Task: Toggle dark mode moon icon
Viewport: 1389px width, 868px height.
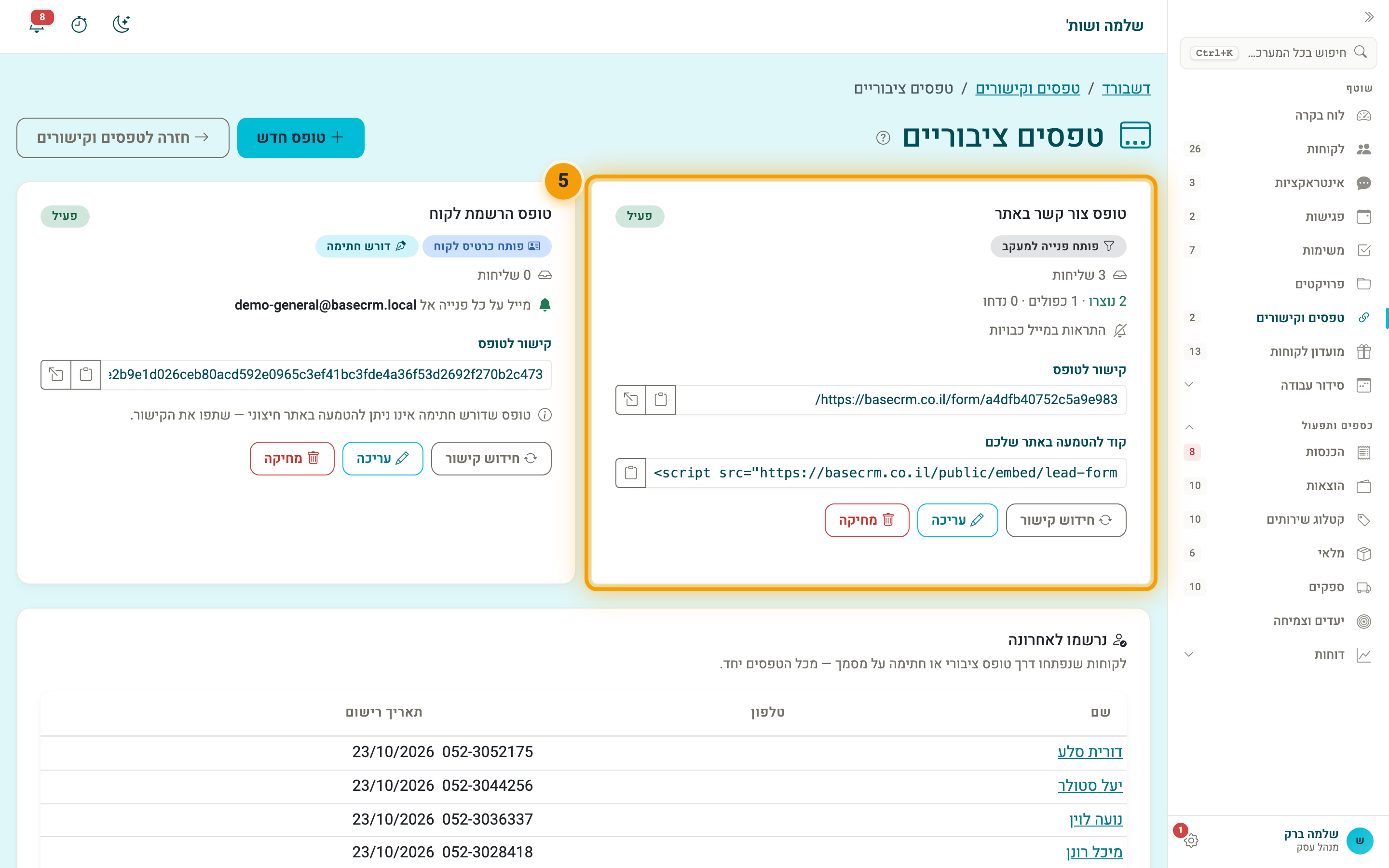Action: click(x=121, y=25)
